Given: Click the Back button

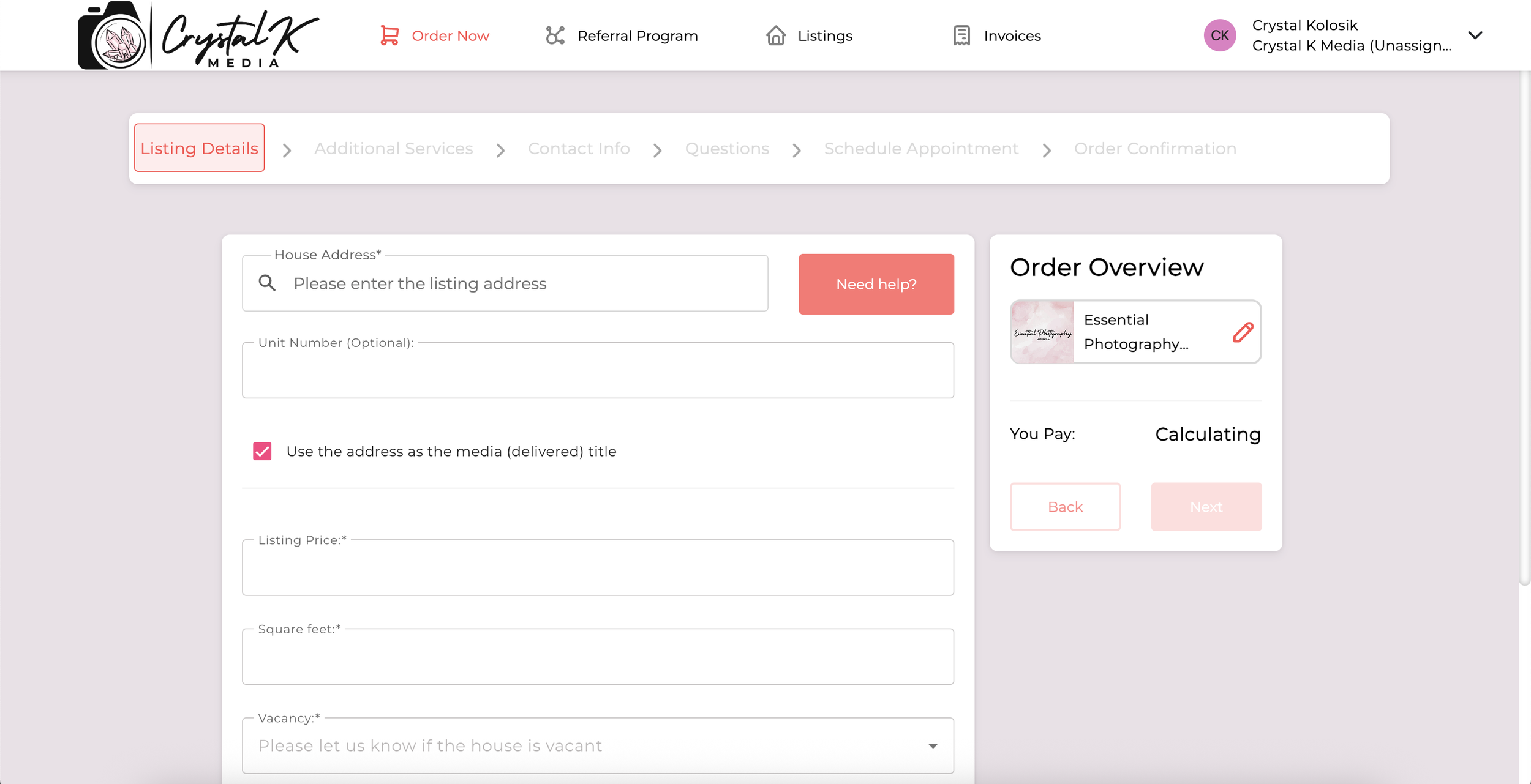Looking at the screenshot, I should pyautogui.click(x=1064, y=507).
